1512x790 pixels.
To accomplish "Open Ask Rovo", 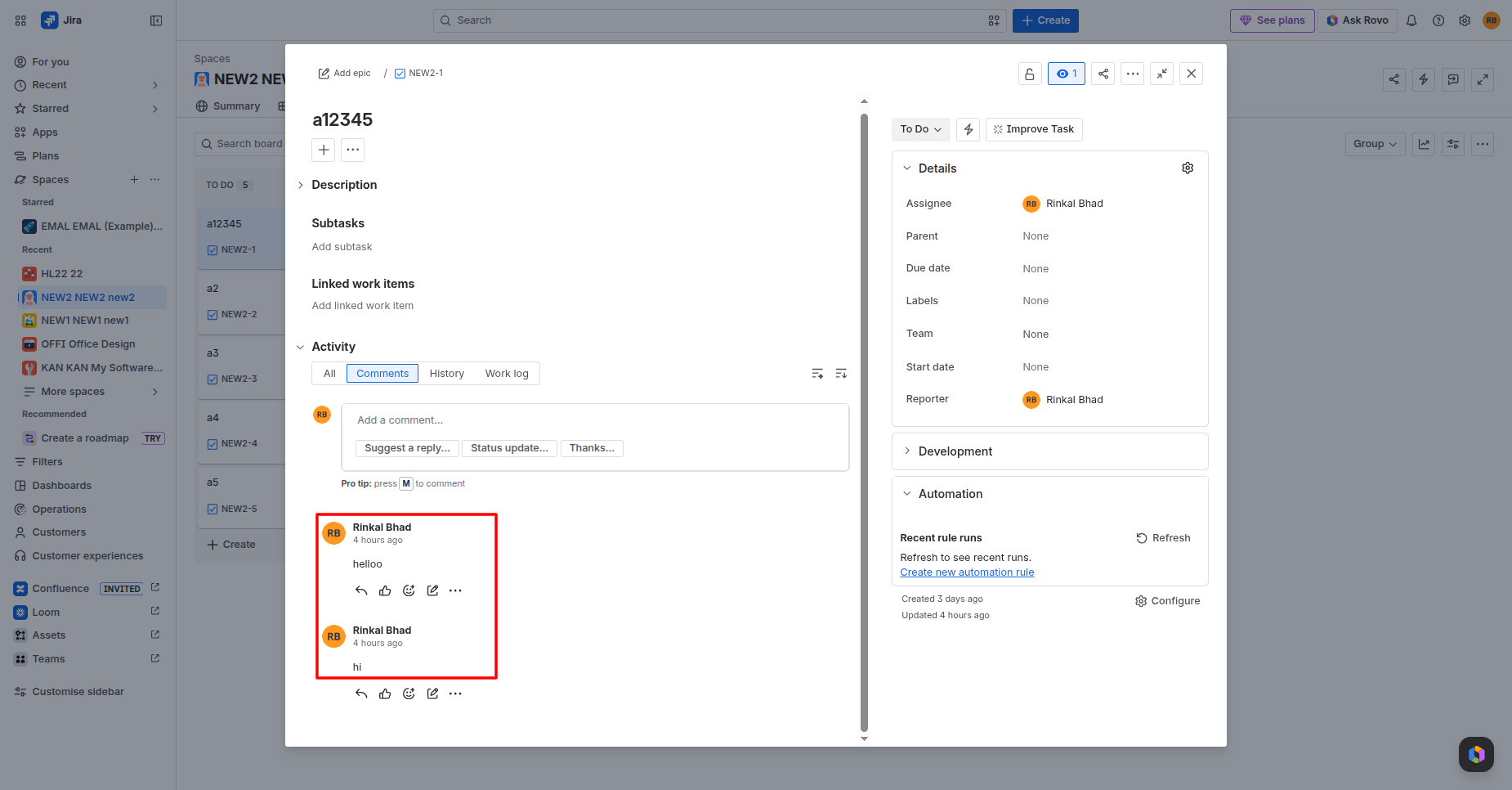I will (x=1357, y=20).
